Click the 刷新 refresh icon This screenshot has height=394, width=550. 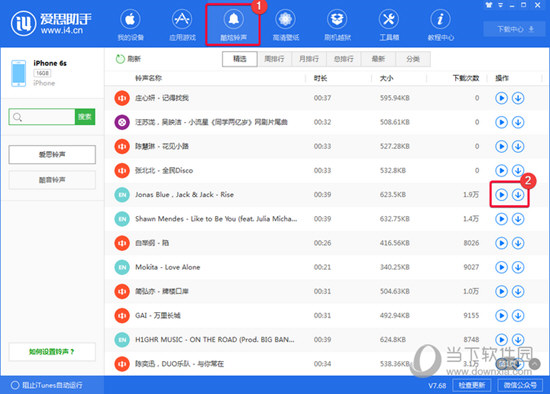click(120, 59)
